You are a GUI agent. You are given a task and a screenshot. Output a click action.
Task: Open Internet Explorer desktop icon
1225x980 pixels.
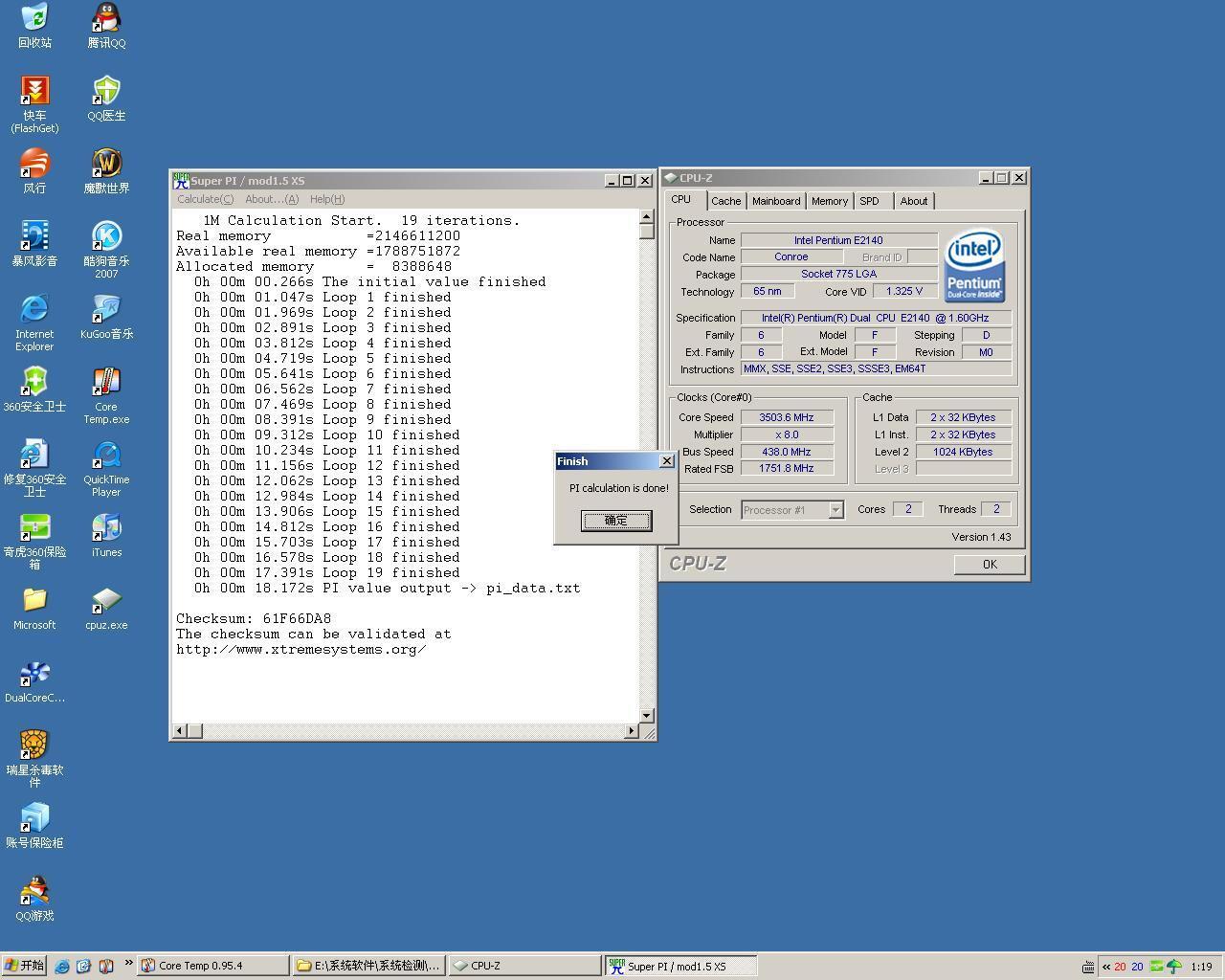tap(34, 310)
